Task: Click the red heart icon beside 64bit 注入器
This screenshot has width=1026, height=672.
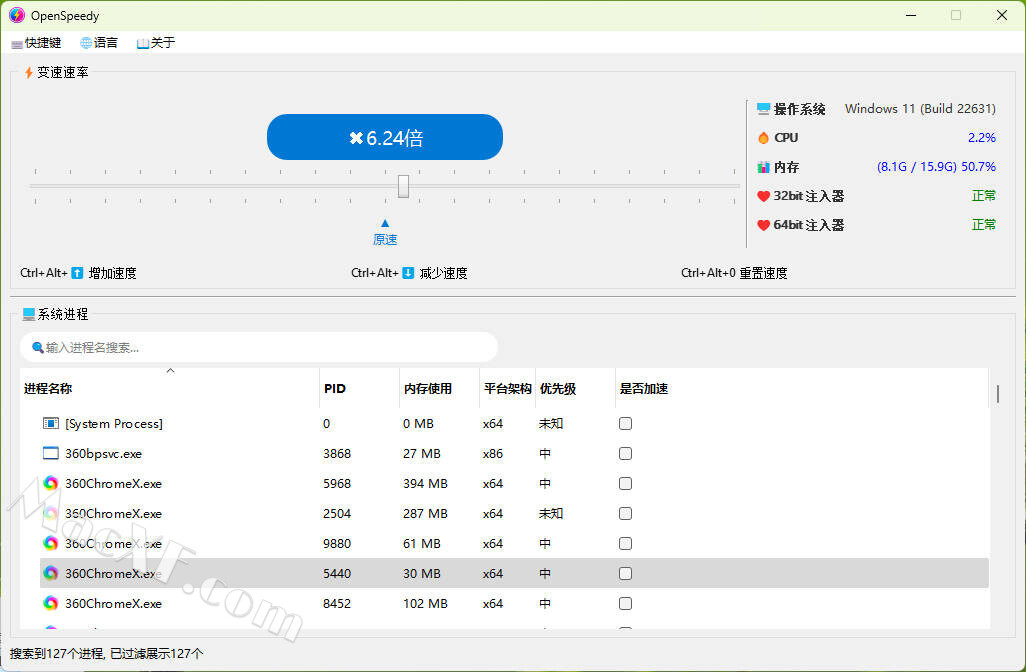Action: pos(764,225)
